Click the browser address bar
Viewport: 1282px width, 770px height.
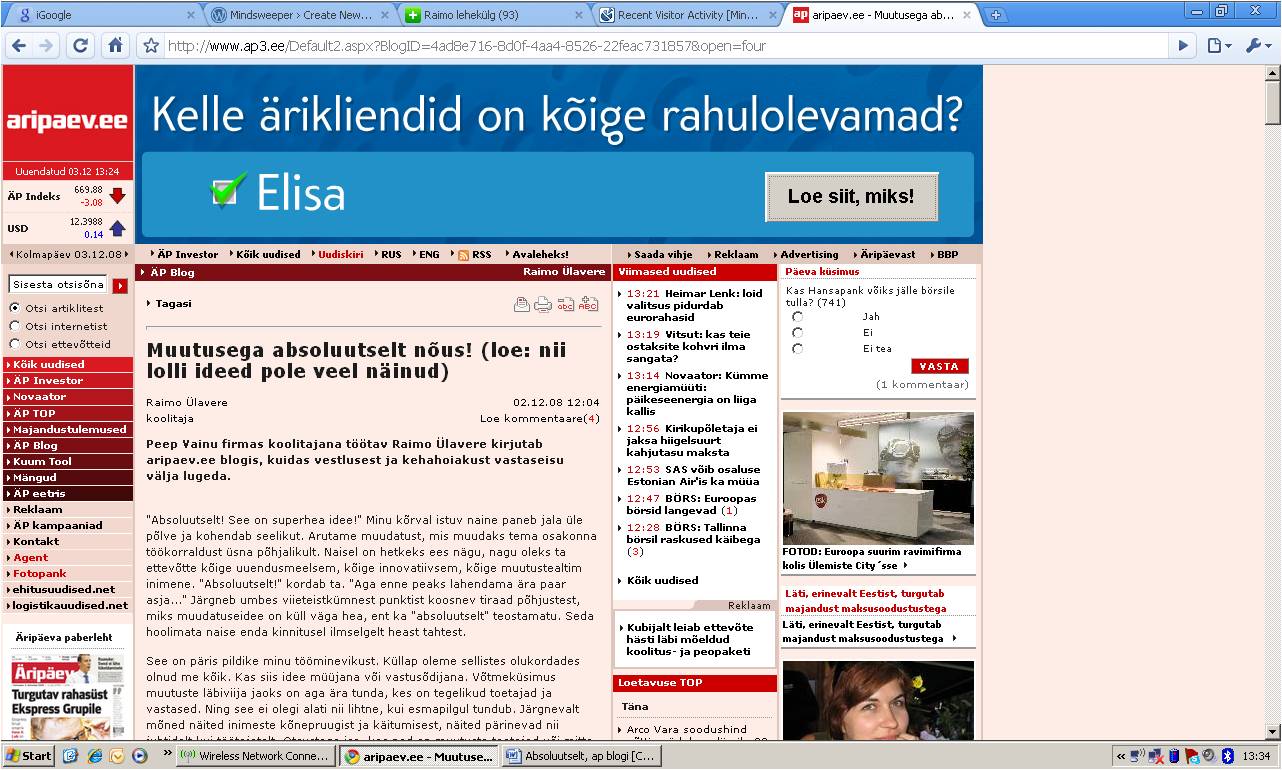(x=666, y=45)
